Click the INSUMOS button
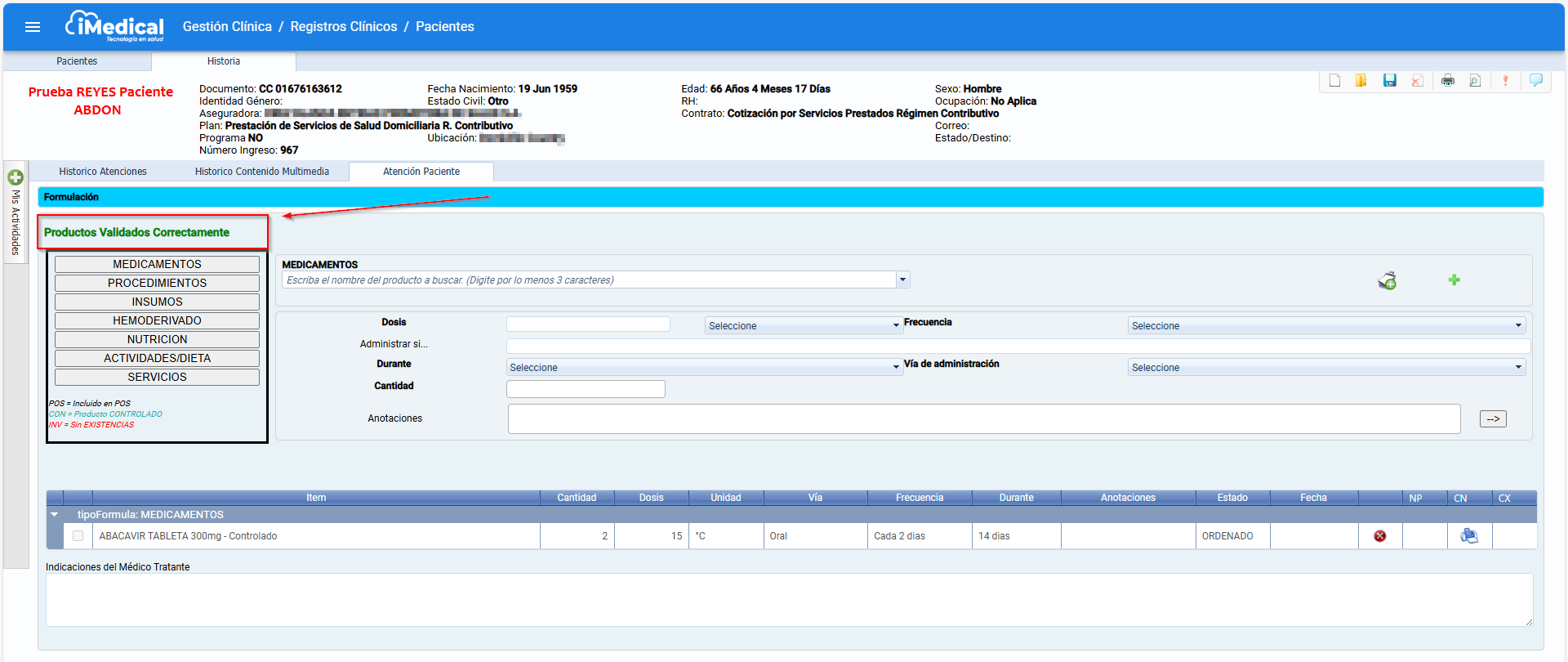The height and width of the screenshot is (662, 1568). pyautogui.click(x=157, y=302)
